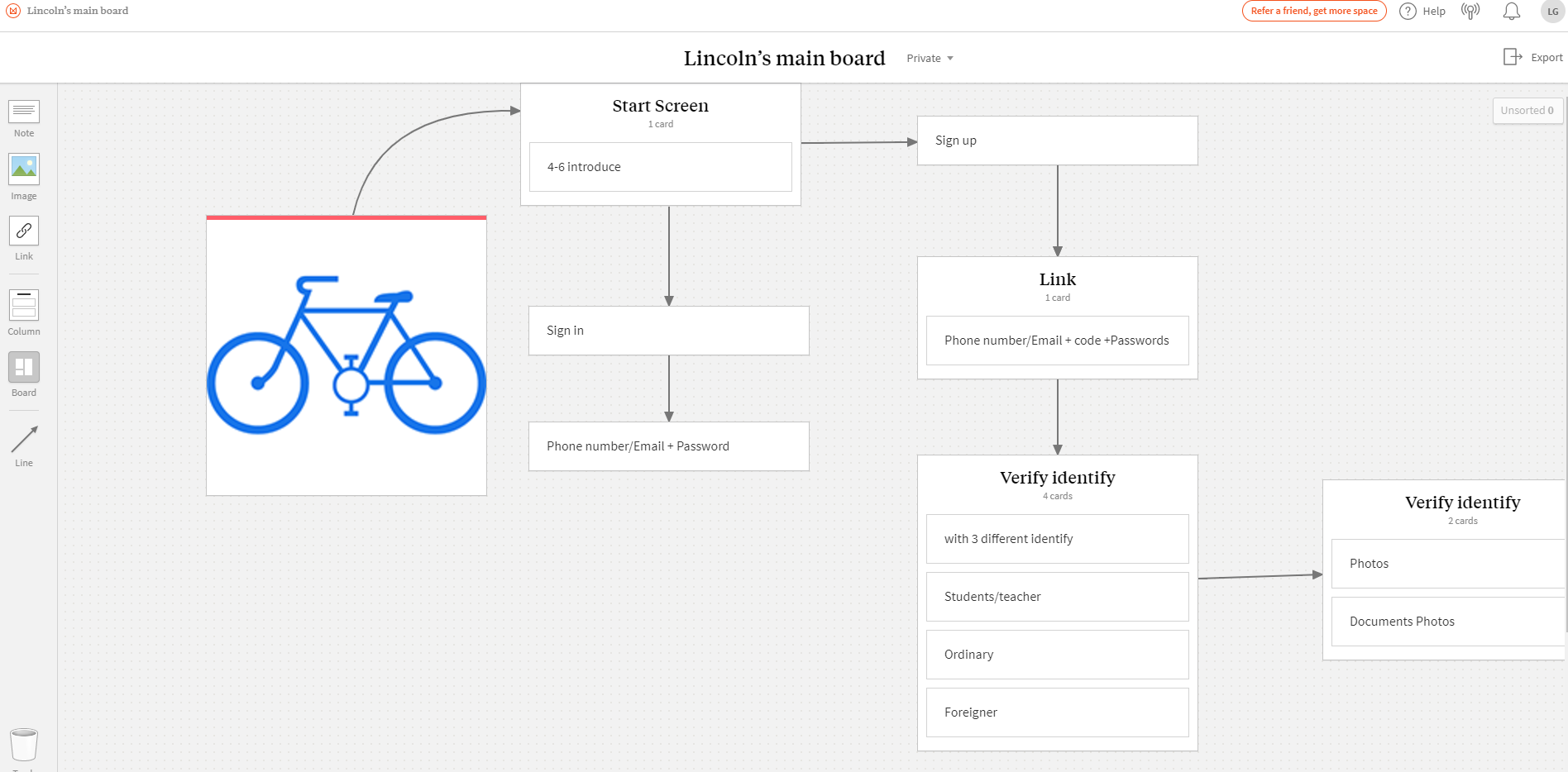The image size is (1568, 772).
Task: Go to Lincoln's main board breadcrumb
Action: click(77, 11)
